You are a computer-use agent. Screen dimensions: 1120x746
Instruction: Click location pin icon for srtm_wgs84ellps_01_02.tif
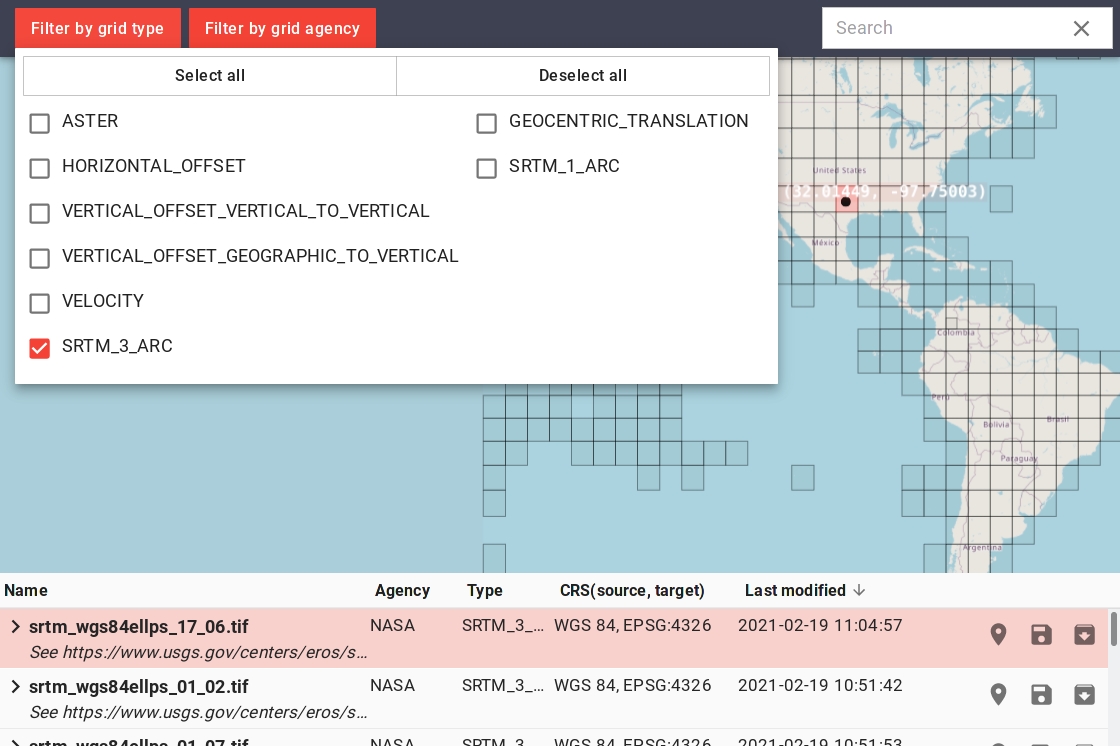[998, 695]
